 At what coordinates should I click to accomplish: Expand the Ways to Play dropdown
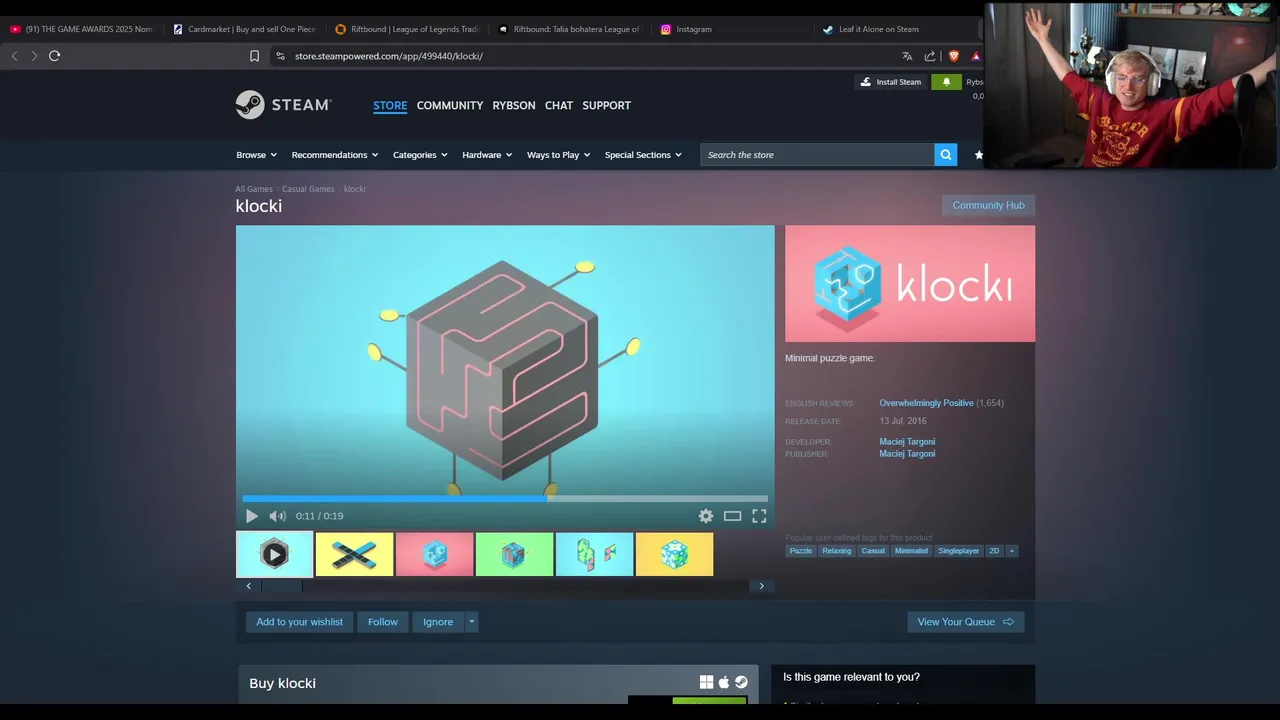pyautogui.click(x=558, y=155)
